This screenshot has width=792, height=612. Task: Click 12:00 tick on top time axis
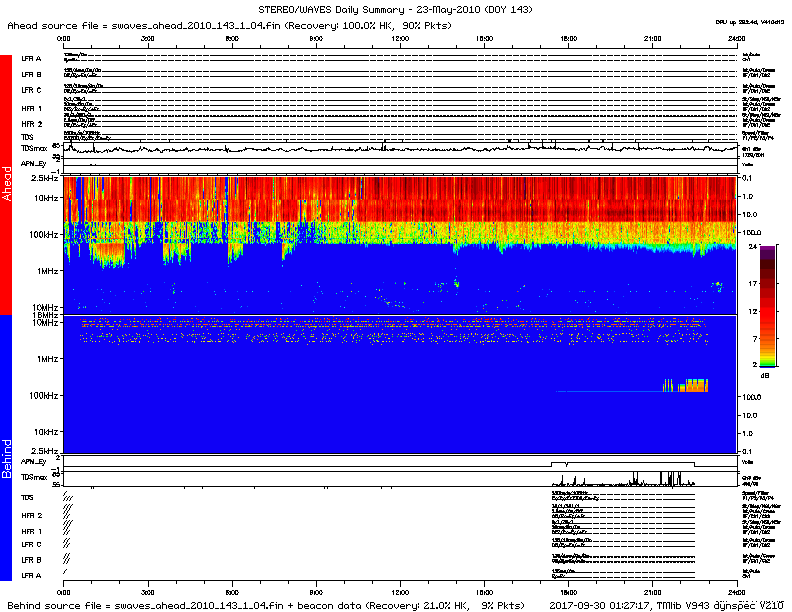(x=400, y=36)
